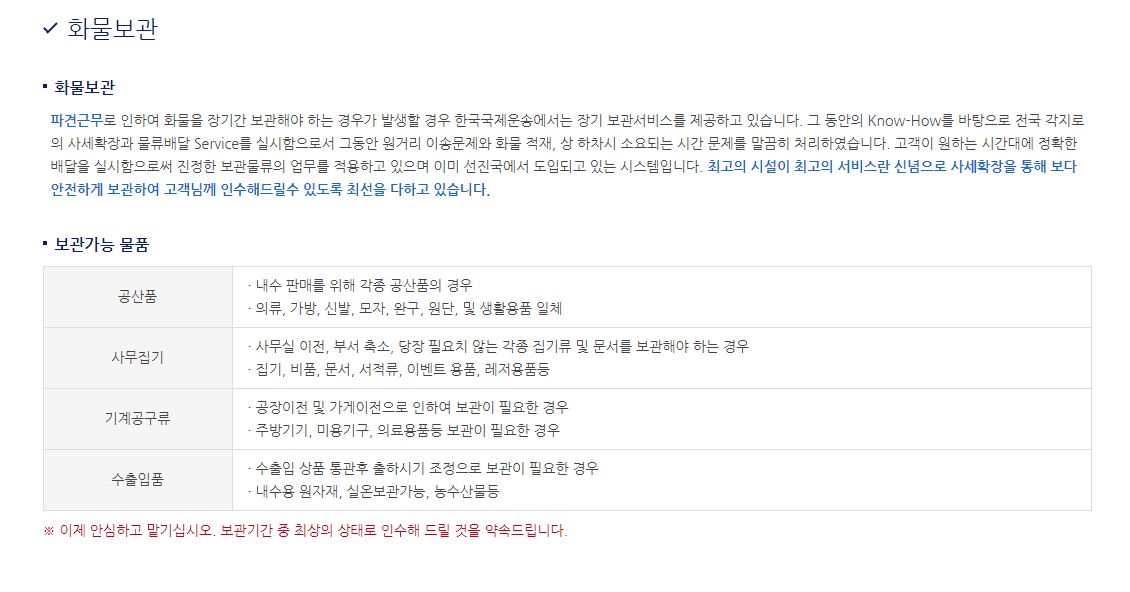This screenshot has width=1130, height=592.
Task: Click the red notice starting 이제 안심하고 맡기십시오
Action: point(306,531)
